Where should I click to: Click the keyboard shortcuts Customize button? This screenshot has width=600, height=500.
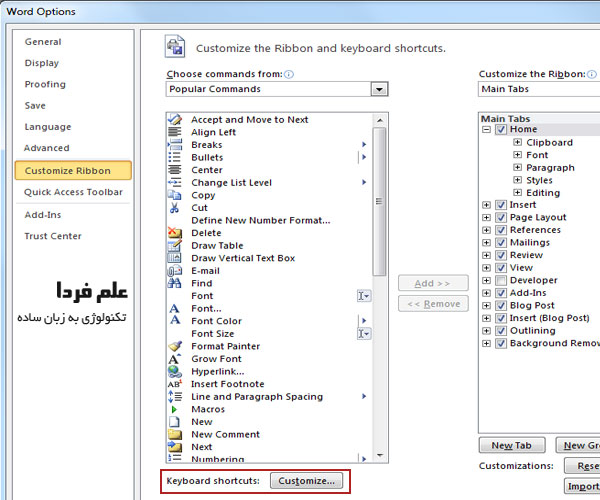pos(307,481)
